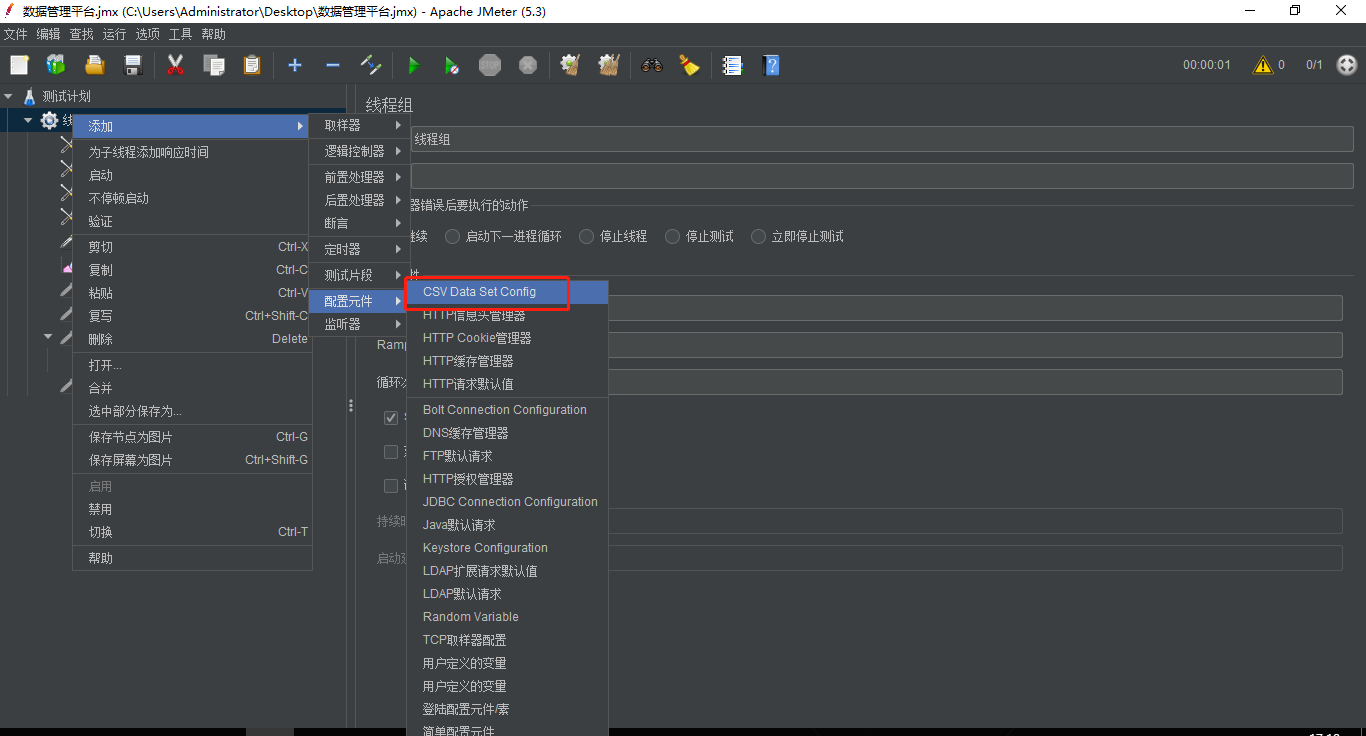Click the grey Stop icon
This screenshot has width=1366, height=736.
tap(490, 65)
